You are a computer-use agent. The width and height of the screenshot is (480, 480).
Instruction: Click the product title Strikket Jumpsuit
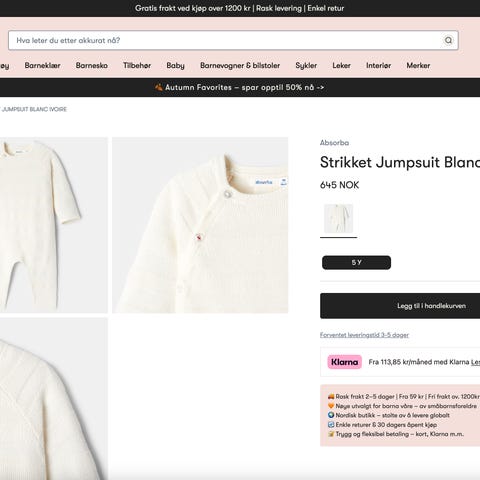400,162
